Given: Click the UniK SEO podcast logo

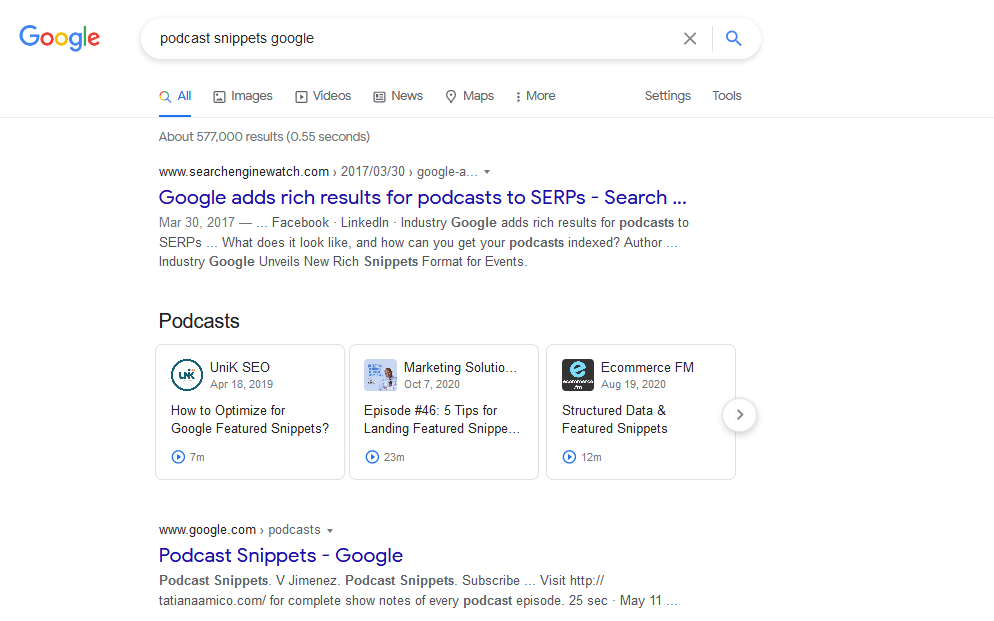Looking at the screenshot, I should [187, 375].
